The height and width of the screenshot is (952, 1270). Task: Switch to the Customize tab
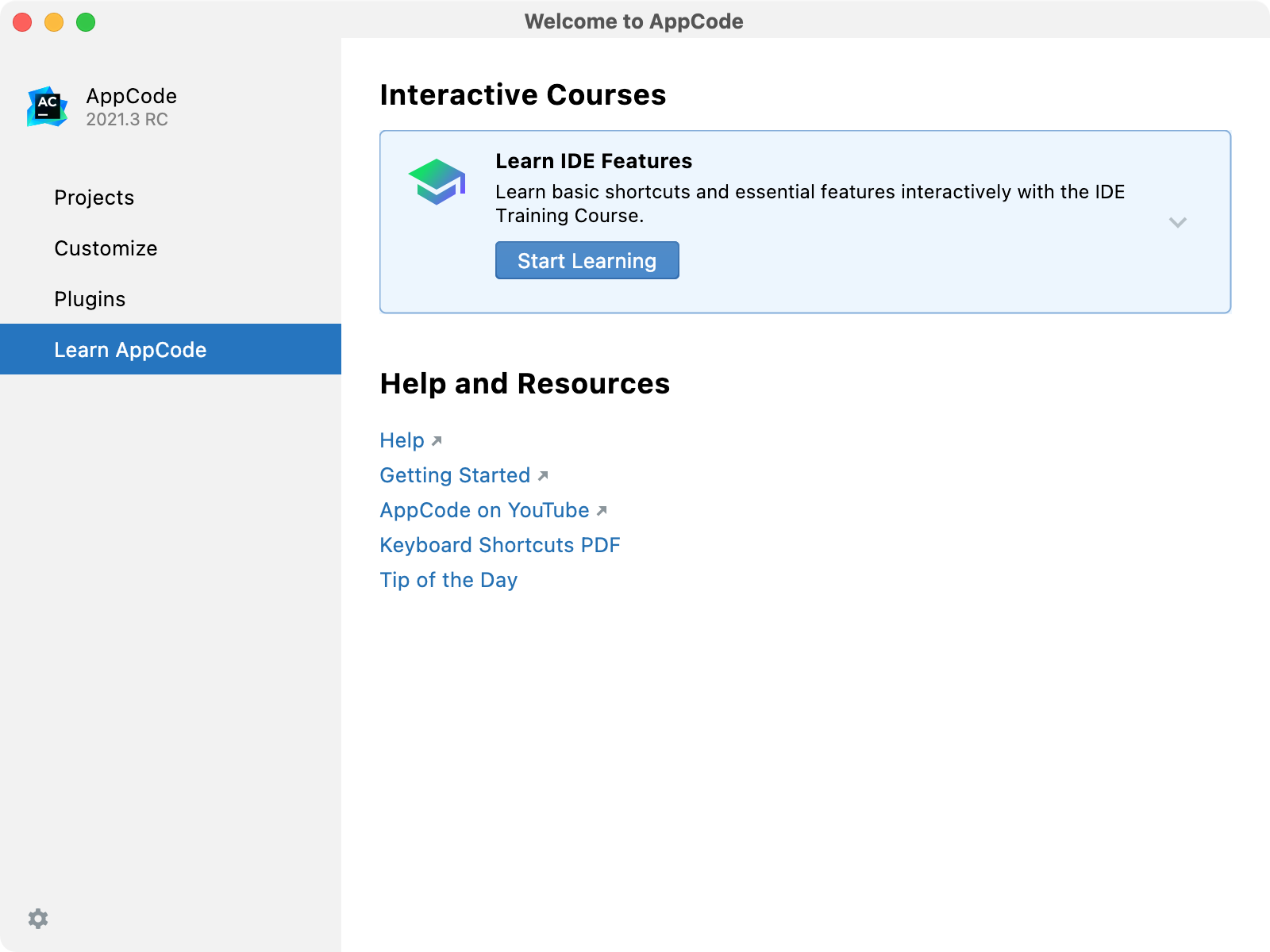(x=106, y=248)
